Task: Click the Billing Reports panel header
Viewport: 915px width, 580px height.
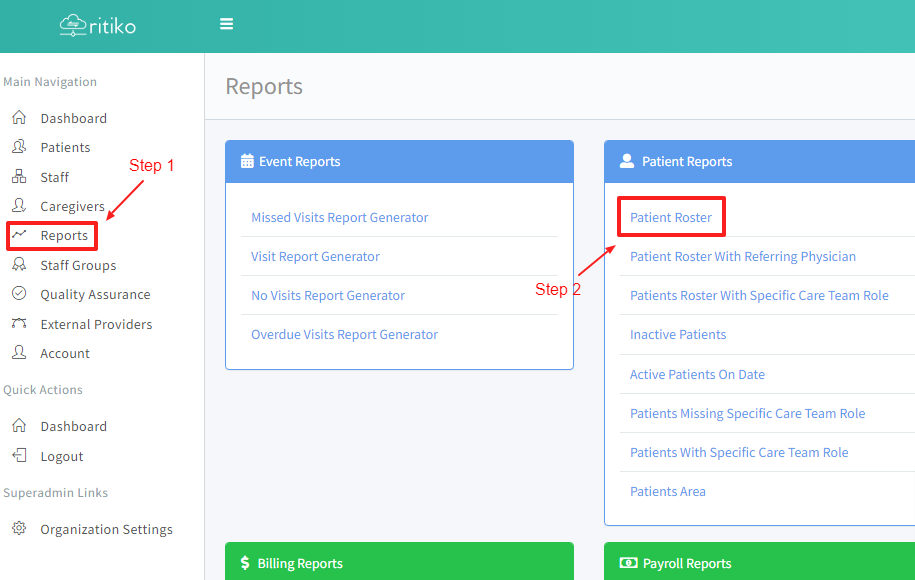Action: point(399,563)
